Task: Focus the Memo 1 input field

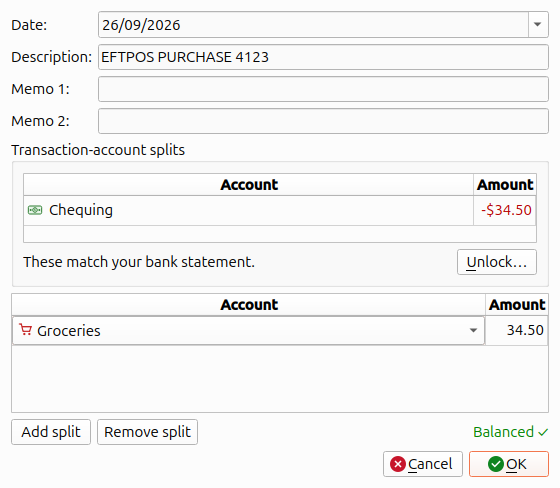Action: [323, 89]
